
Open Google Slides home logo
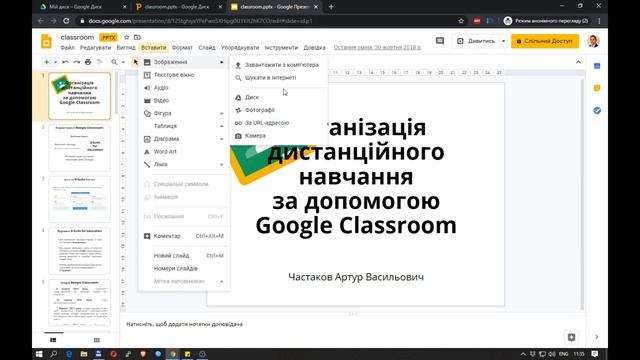[x=47, y=41]
